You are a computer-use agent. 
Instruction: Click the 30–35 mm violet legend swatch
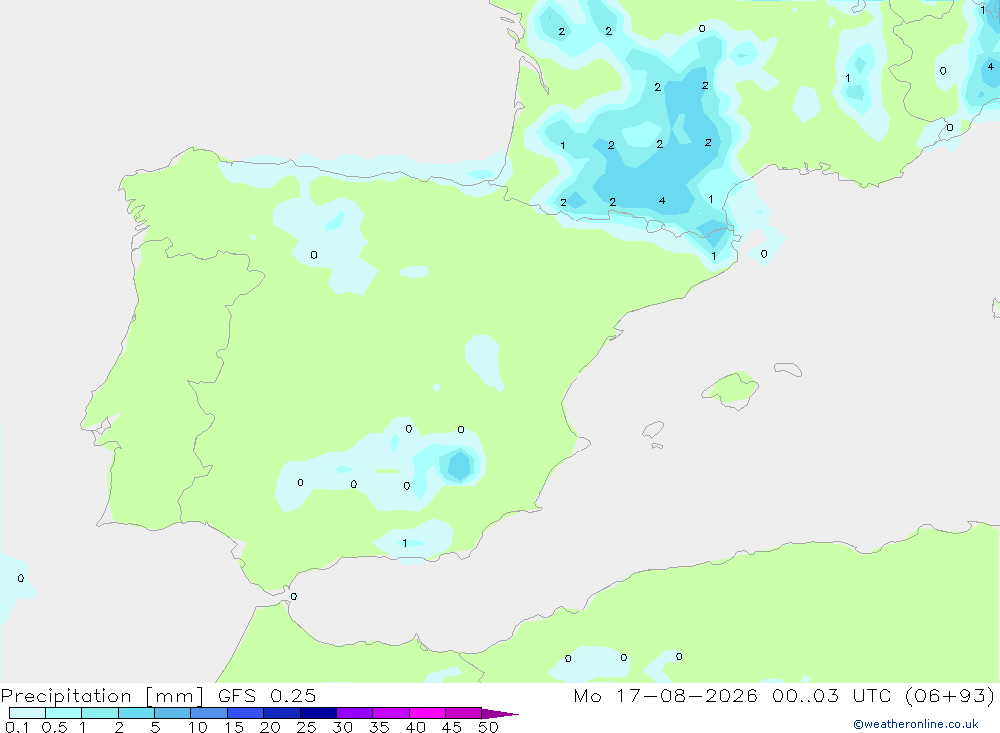pos(354,713)
